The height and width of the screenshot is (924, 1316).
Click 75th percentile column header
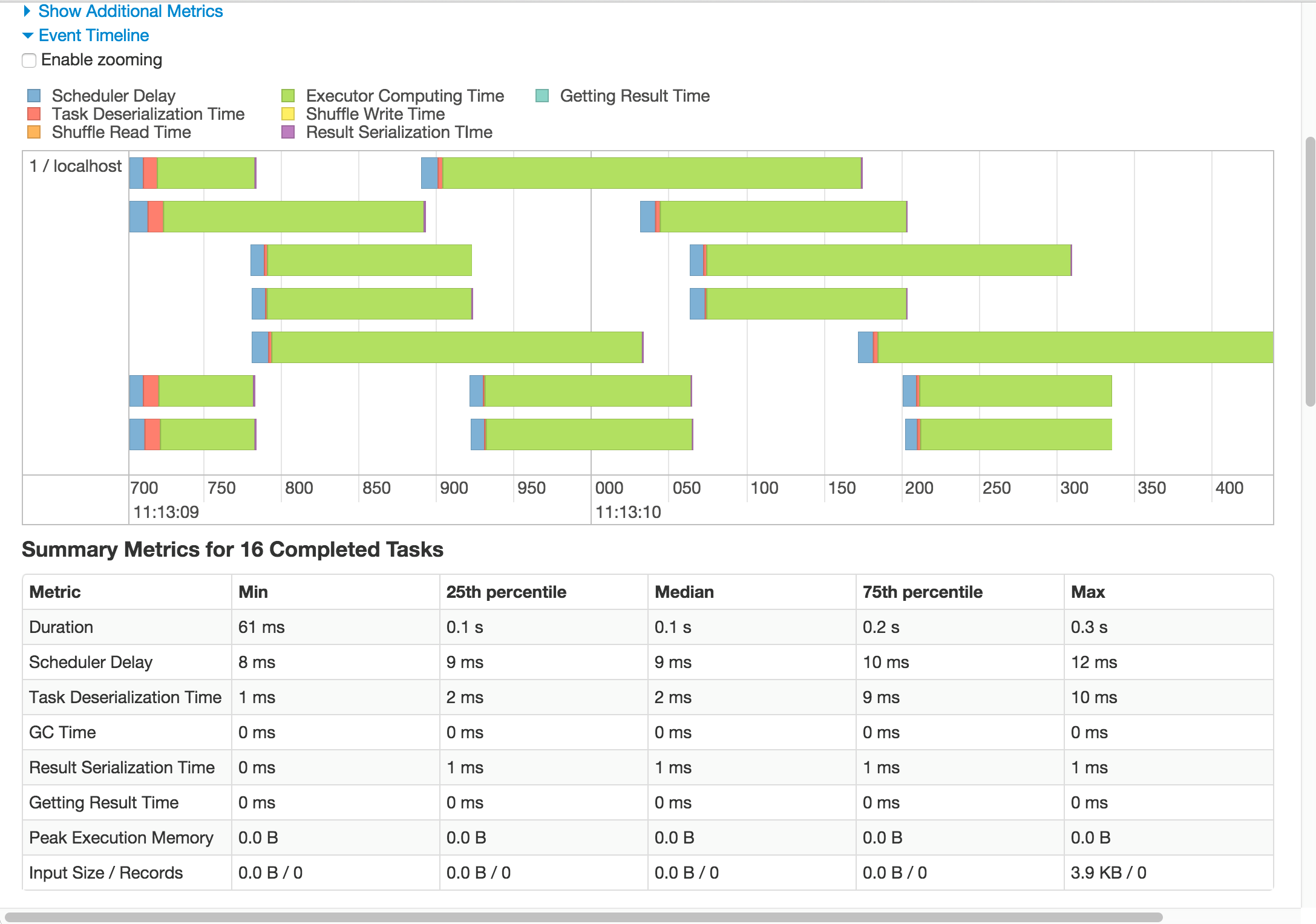pos(923,592)
